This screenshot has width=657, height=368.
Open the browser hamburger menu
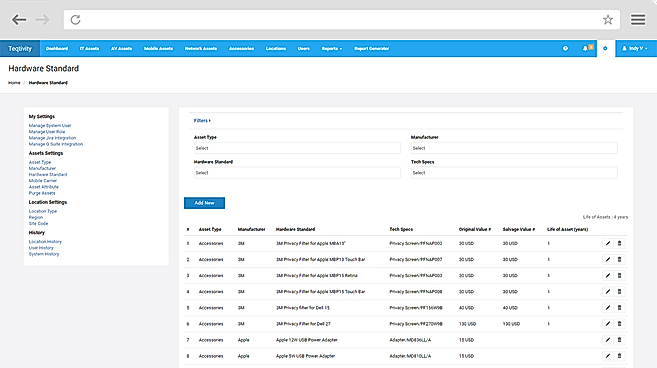click(638, 20)
